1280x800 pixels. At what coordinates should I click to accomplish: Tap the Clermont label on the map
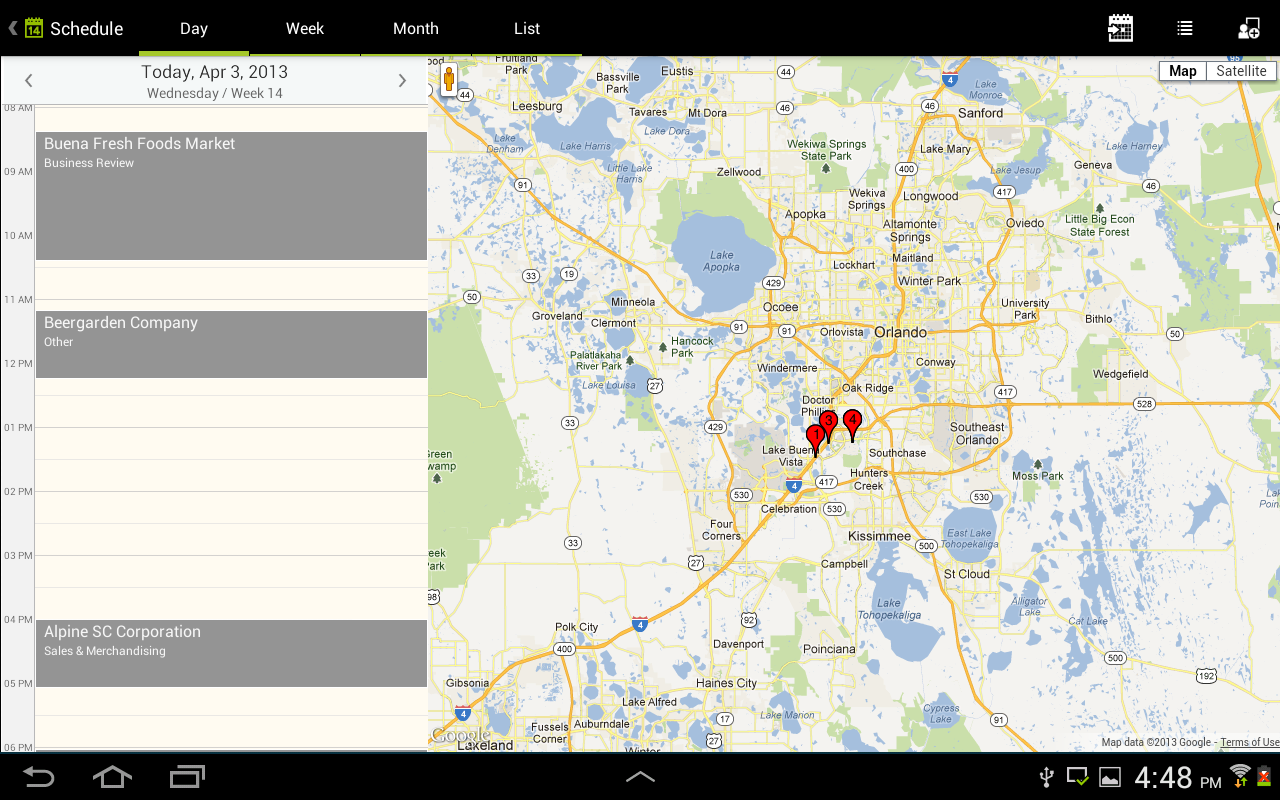pyautogui.click(x=613, y=323)
